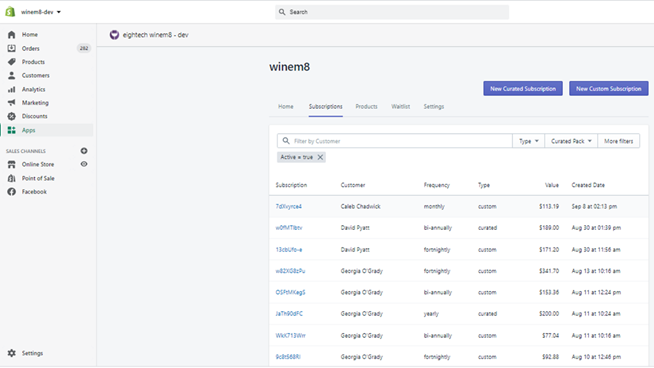Screen dimensions: 654x368
Task: Click the Aug 30 at 01:39 pm date
Action: 596,228
